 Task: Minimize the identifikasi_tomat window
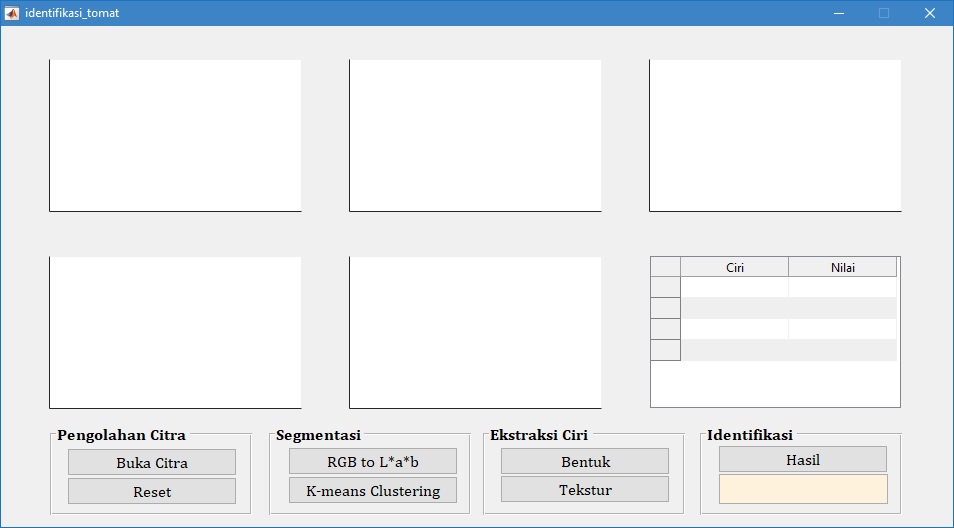tap(838, 13)
